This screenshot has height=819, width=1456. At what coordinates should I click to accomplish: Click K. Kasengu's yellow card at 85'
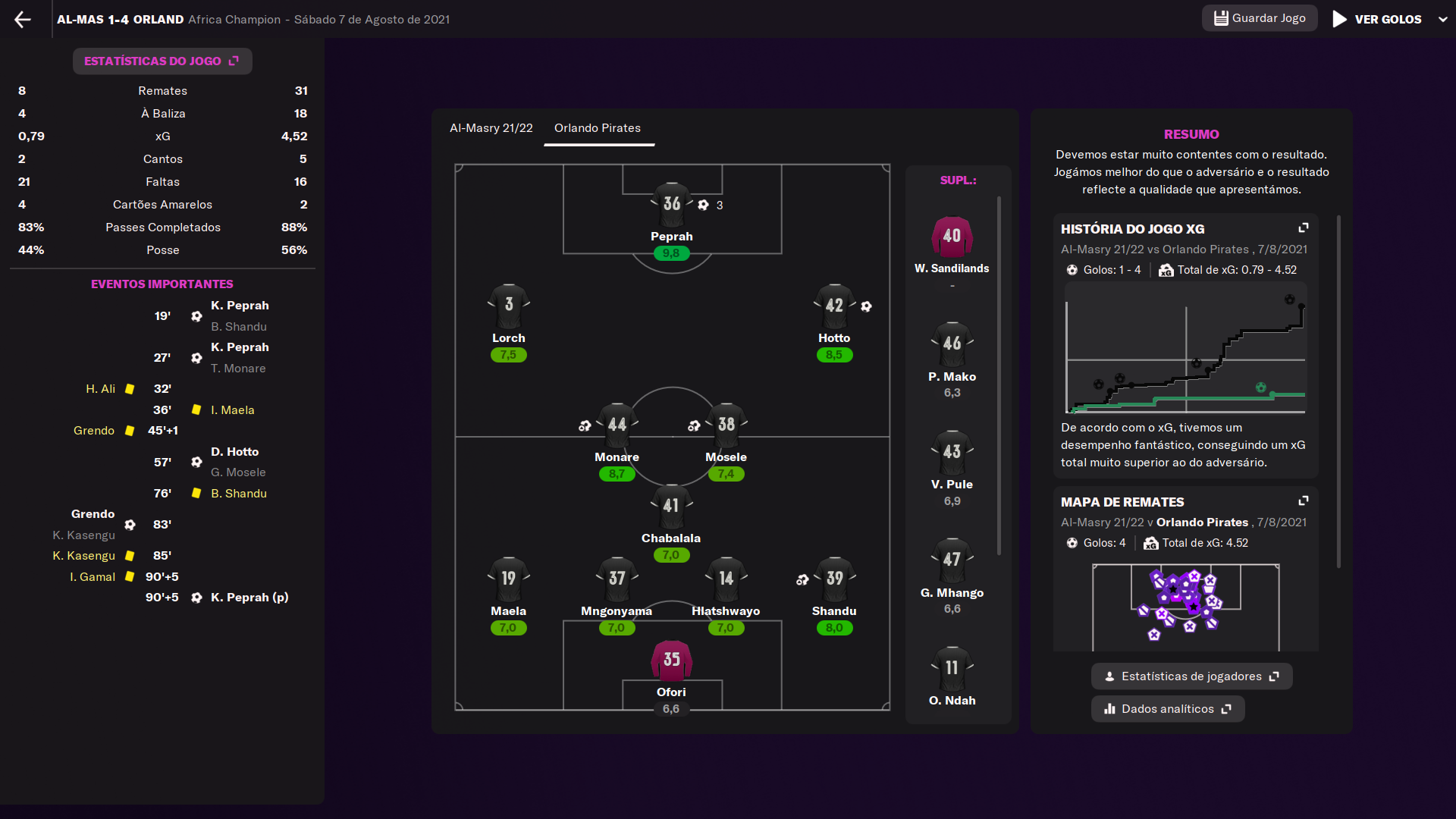[x=130, y=556]
